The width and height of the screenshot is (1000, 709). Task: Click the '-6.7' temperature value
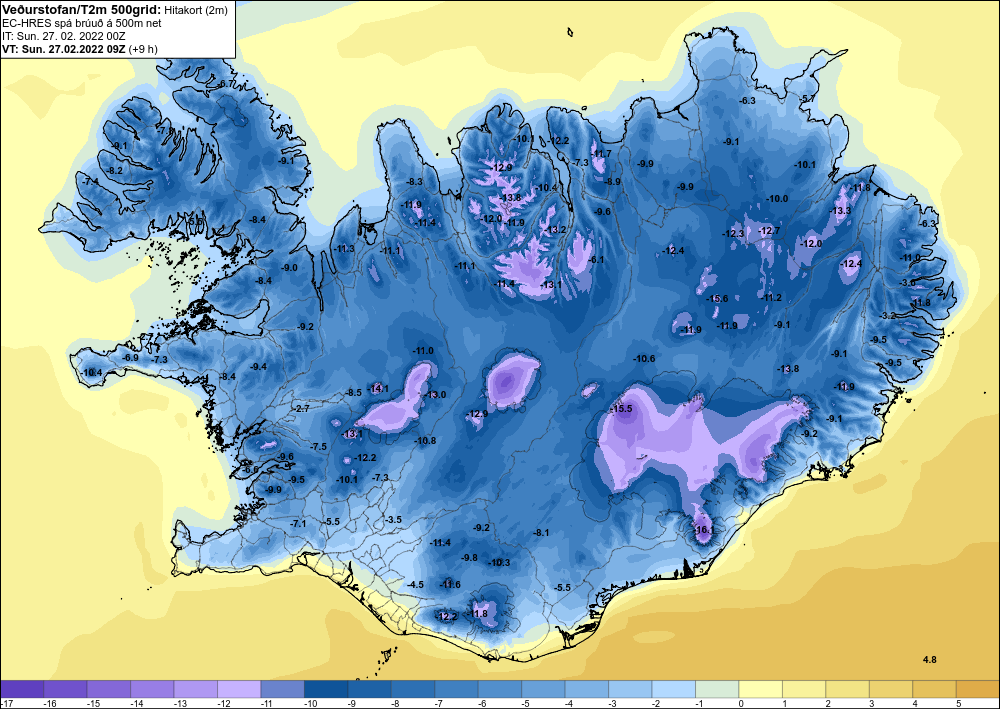click(x=226, y=84)
